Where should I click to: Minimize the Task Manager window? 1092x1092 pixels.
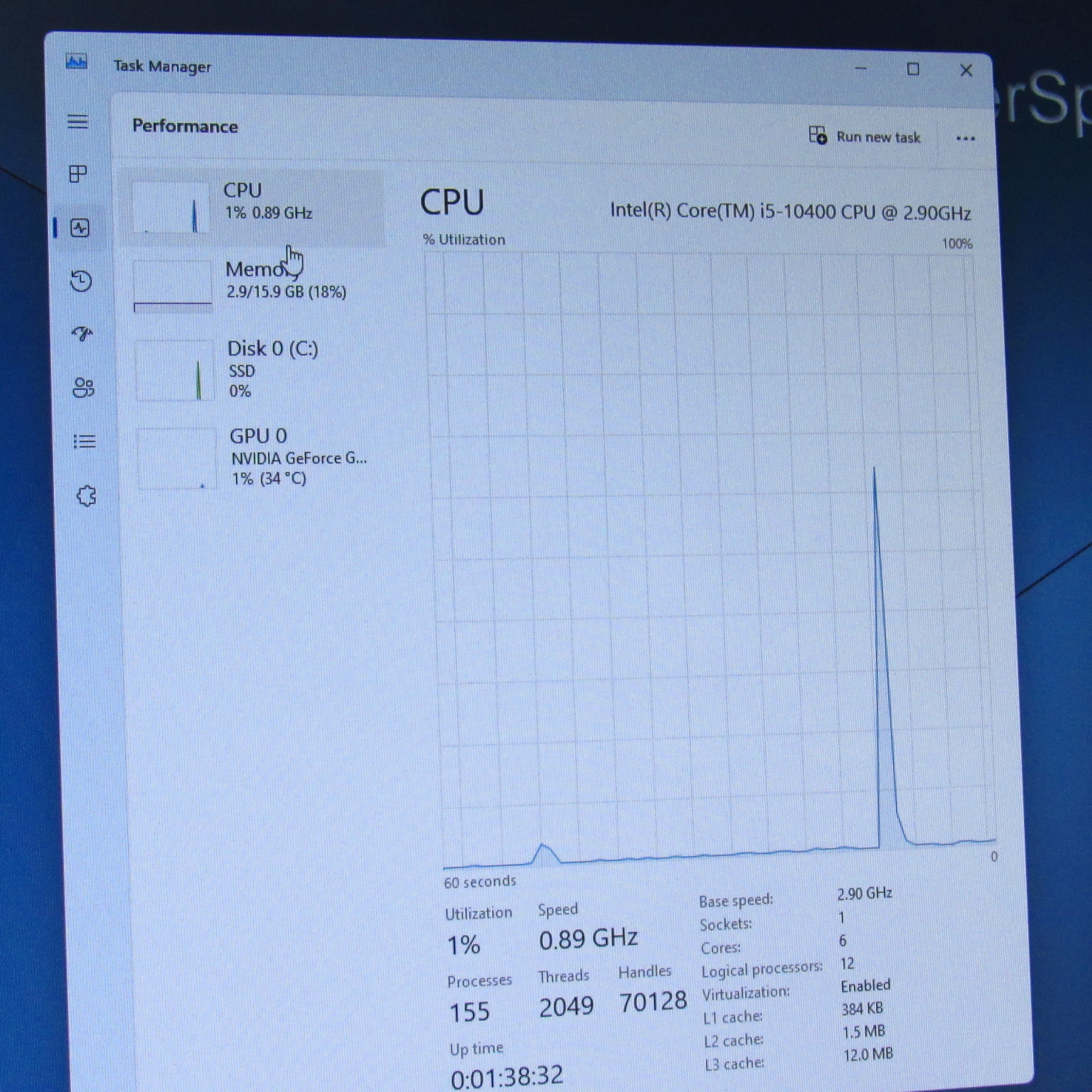(x=860, y=68)
